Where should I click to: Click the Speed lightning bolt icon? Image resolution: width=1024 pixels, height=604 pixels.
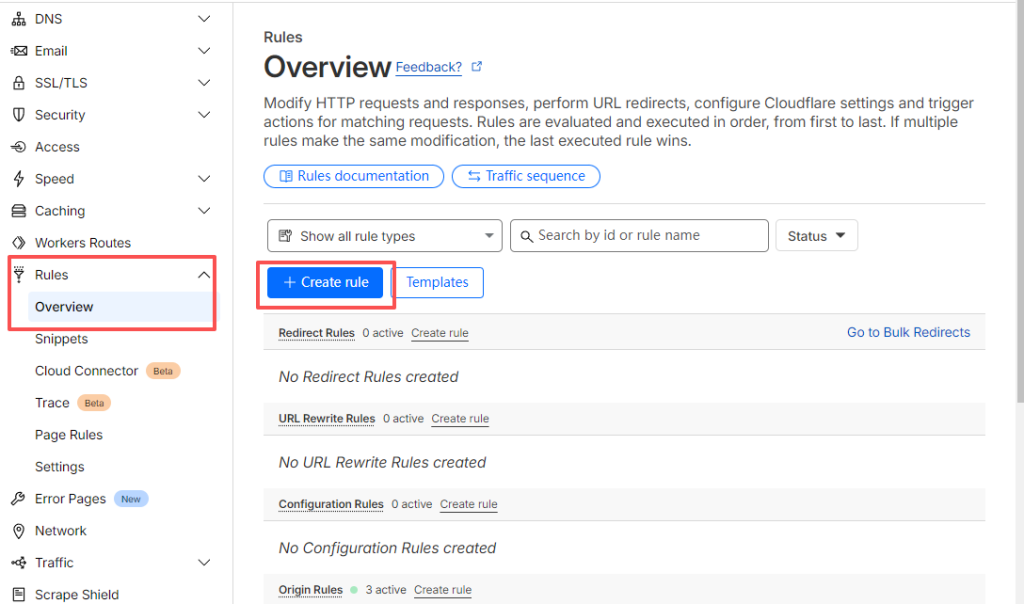coord(17,179)
